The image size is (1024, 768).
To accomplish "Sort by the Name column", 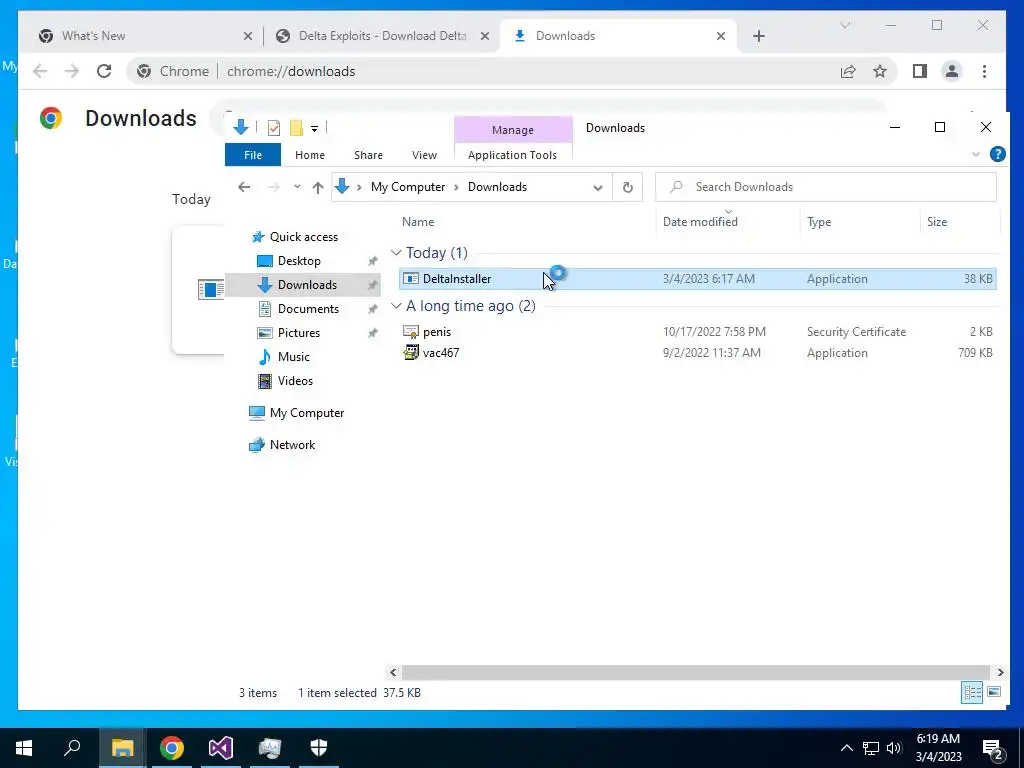I will (x=418, y=222).
